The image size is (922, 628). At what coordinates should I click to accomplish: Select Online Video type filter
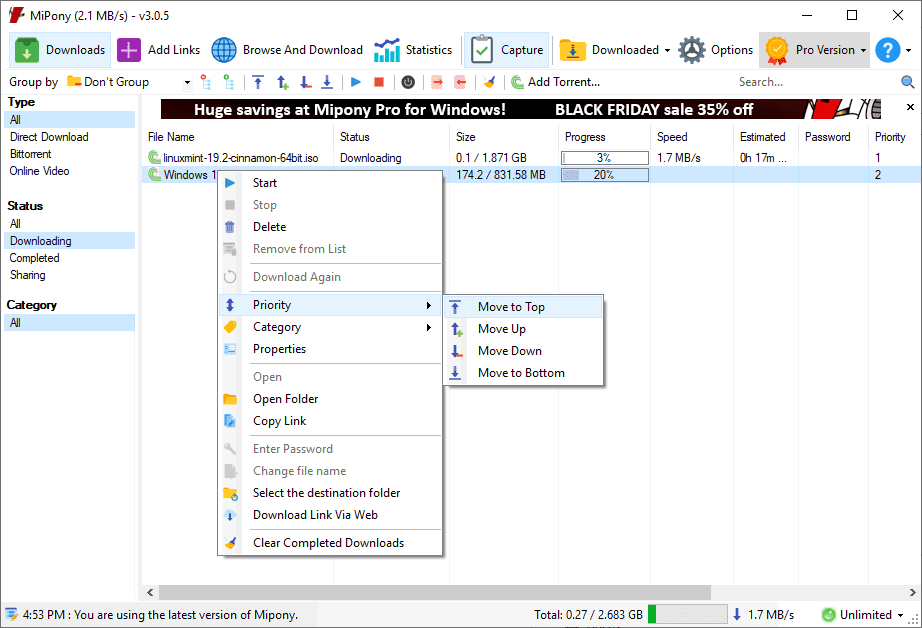tap(39, 171)
